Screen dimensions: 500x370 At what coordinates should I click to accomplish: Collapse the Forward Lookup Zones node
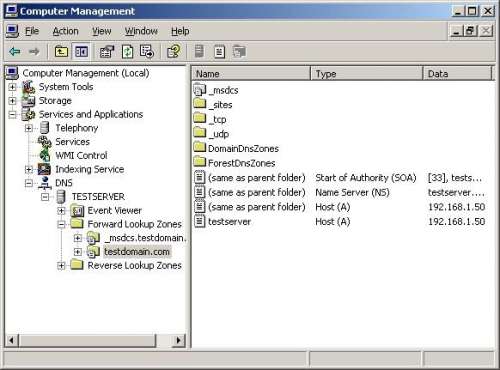pyautogui.click(x=61, y=224)
